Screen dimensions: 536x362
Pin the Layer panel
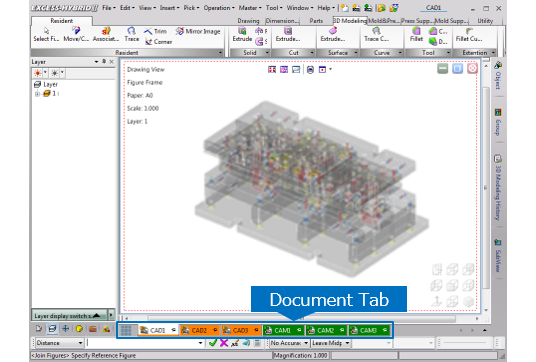[x=104, y=62]
